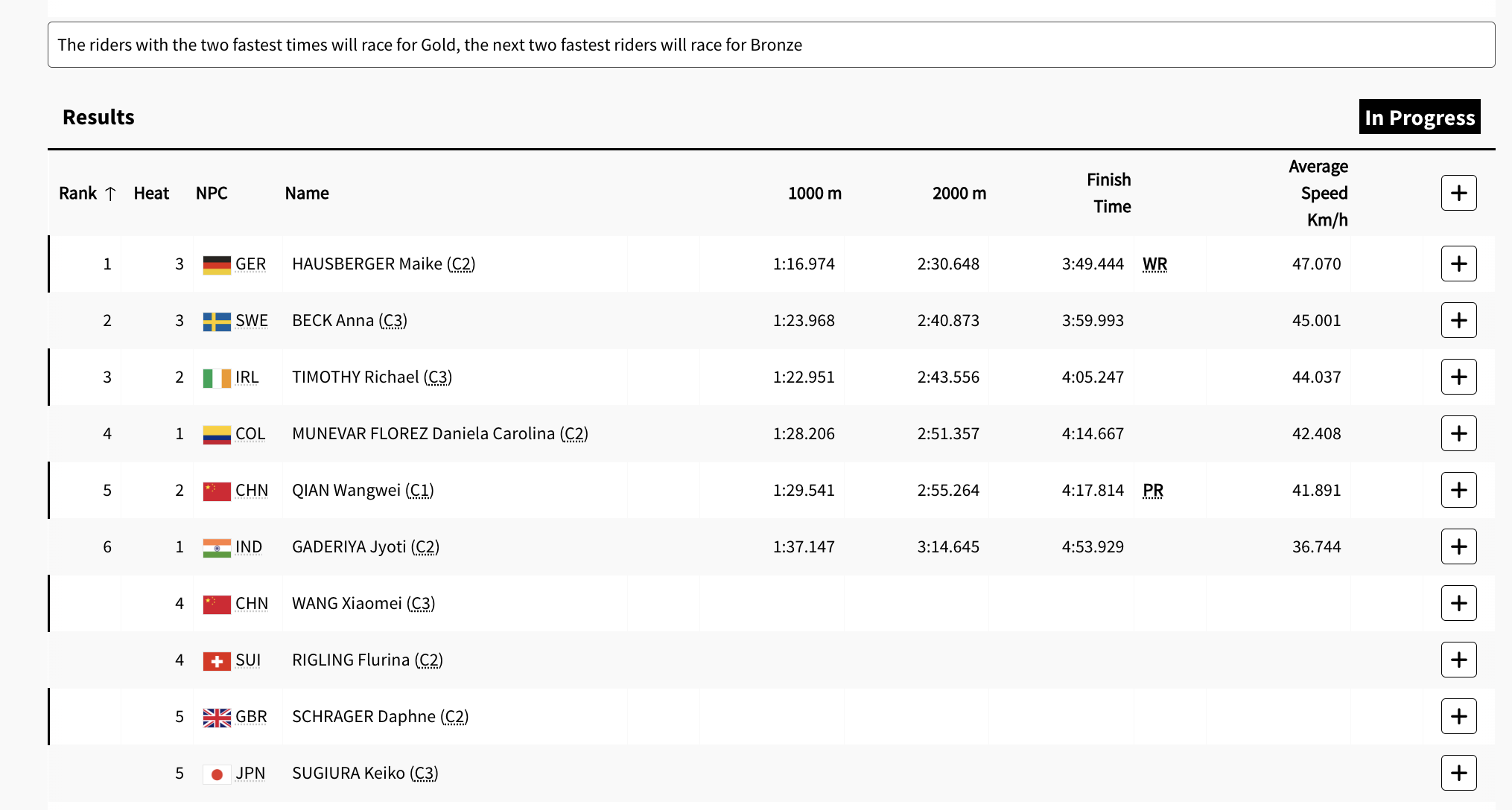
Task: Click the GER NPC abbreviation
Action: [250, 264]
